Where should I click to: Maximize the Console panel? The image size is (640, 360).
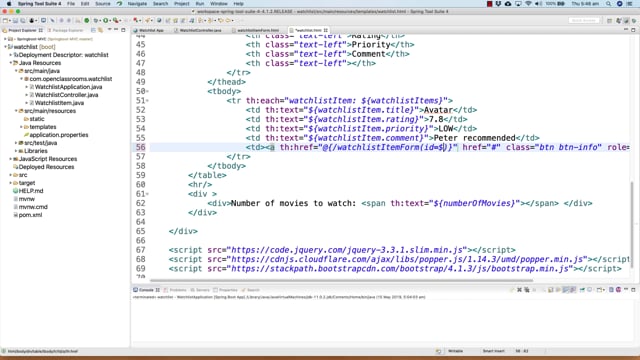click(633, 289)
